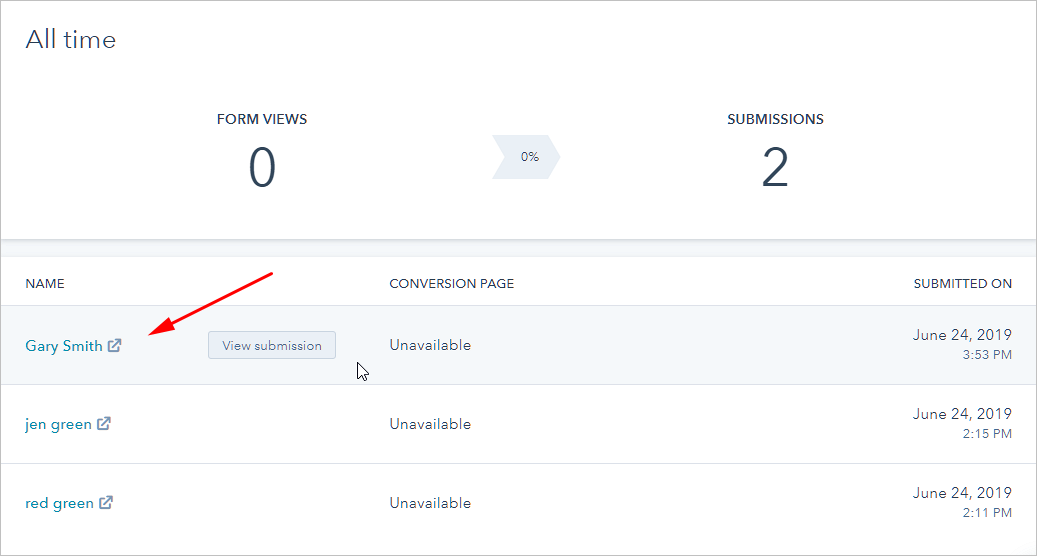Click the Submissions count of 2

[775, 168]
